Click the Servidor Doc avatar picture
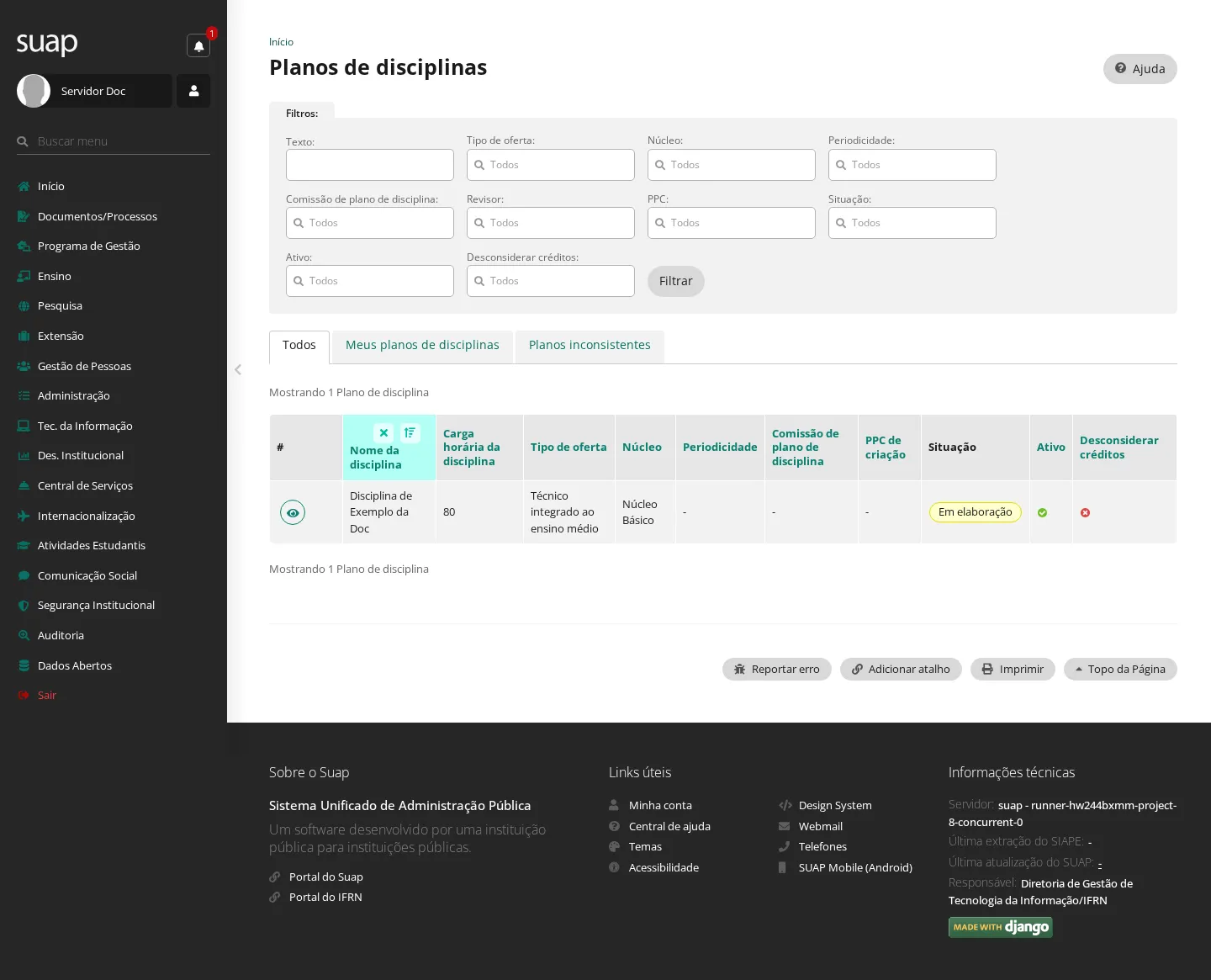The height and width of the screenshot is (980, 1211). [34, 91]
